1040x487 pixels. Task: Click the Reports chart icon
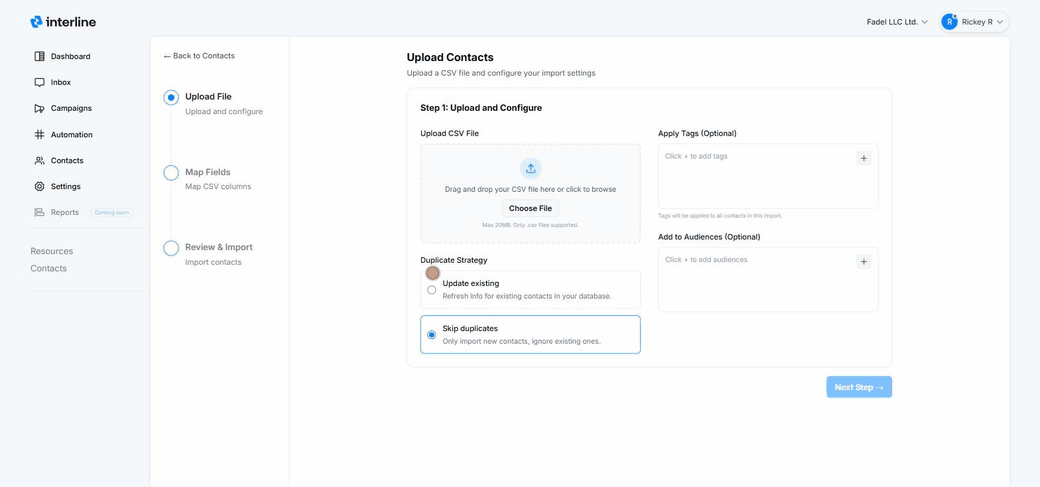point(39,212)
